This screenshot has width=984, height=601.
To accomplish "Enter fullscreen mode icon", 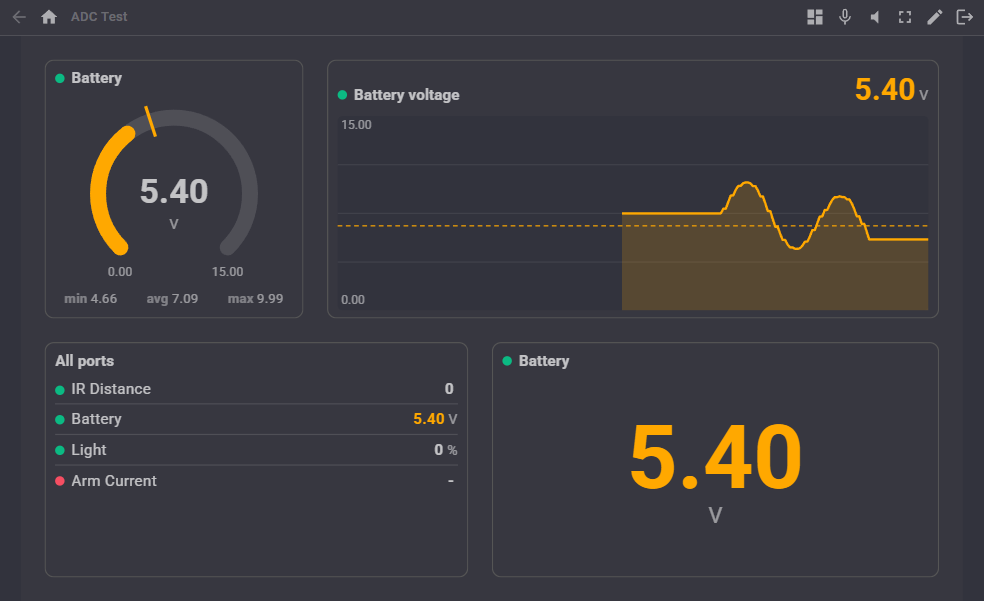I will pyautogui.click(x=904, y=17).
